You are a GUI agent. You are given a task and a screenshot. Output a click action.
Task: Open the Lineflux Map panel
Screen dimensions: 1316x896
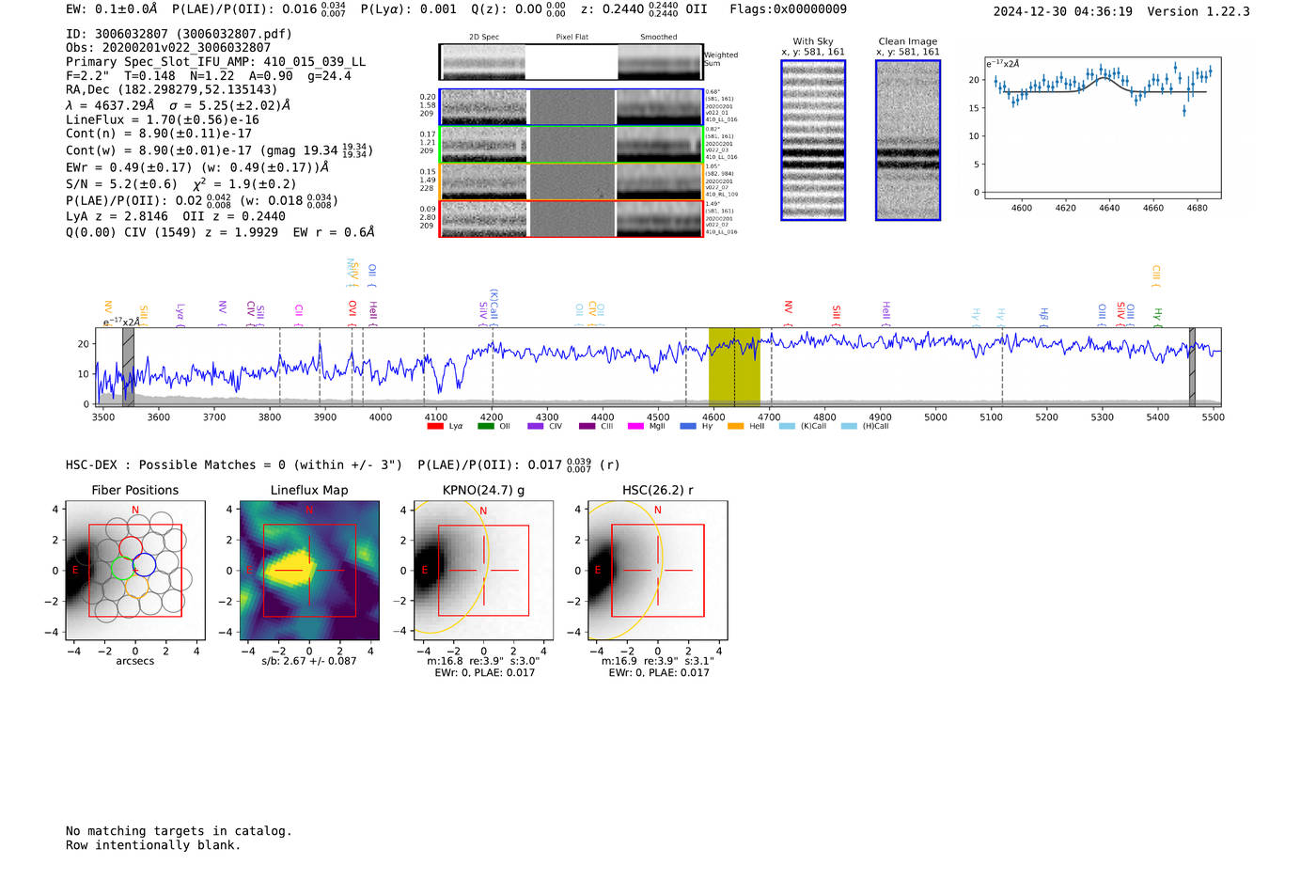point(309,571)
